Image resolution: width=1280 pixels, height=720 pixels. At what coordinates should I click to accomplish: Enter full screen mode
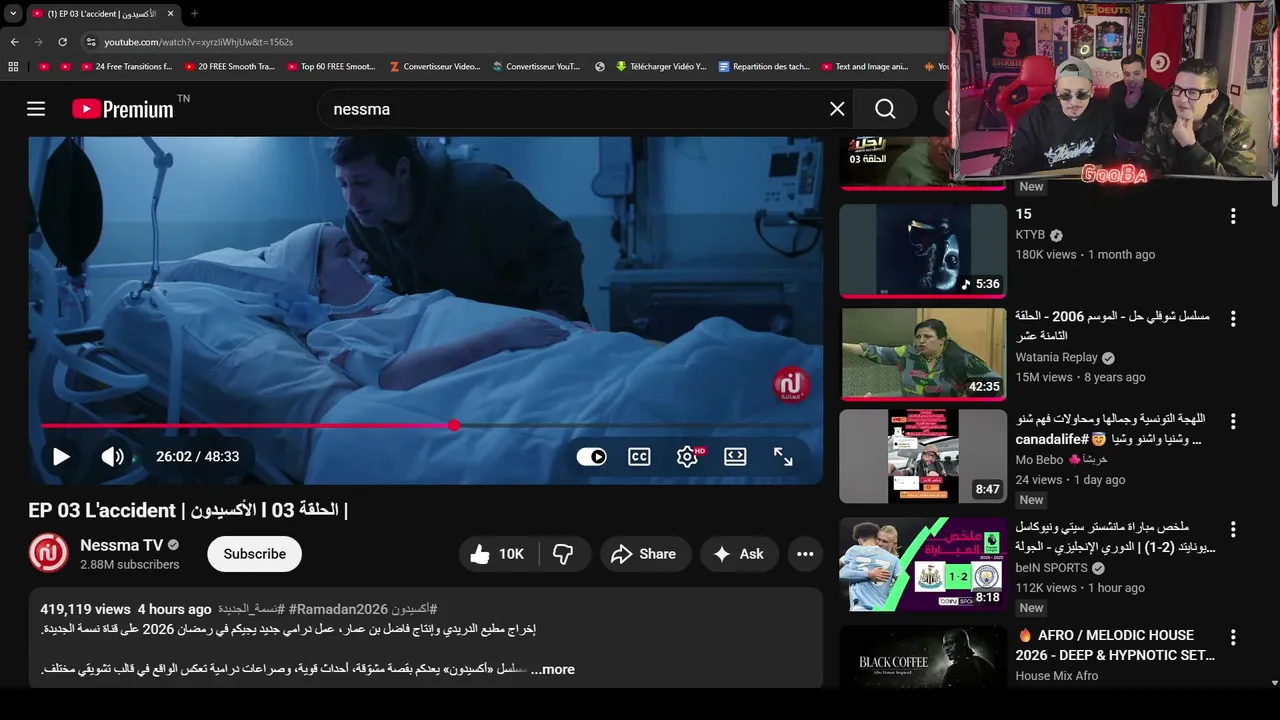783,456
